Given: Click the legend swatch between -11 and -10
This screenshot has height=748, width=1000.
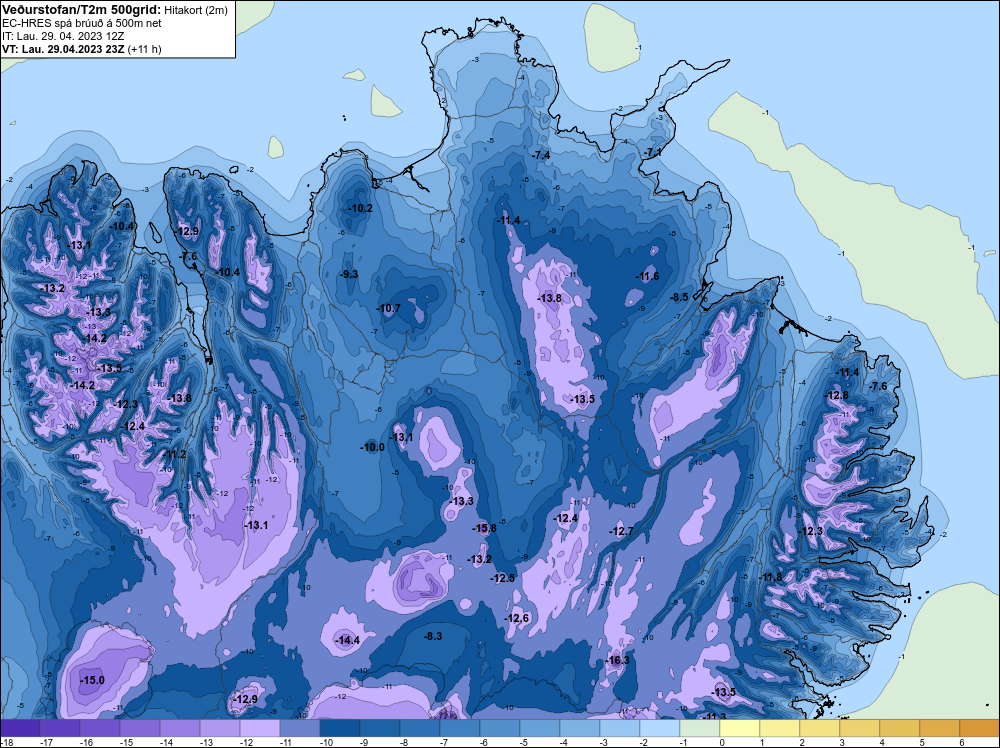Looking at the screenshot, I should pyautogui.click(x=300, y=728).
